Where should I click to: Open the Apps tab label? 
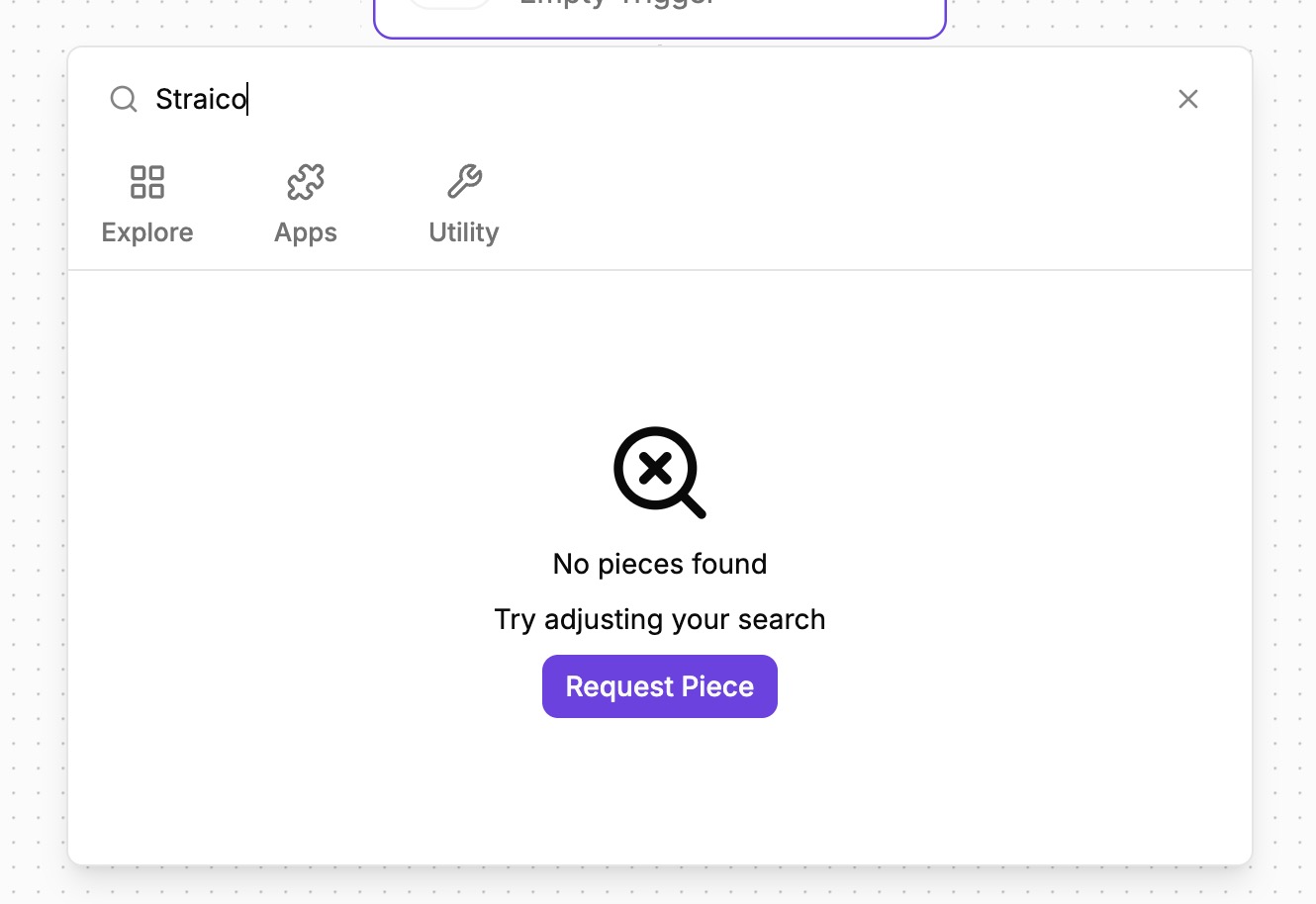306,232
